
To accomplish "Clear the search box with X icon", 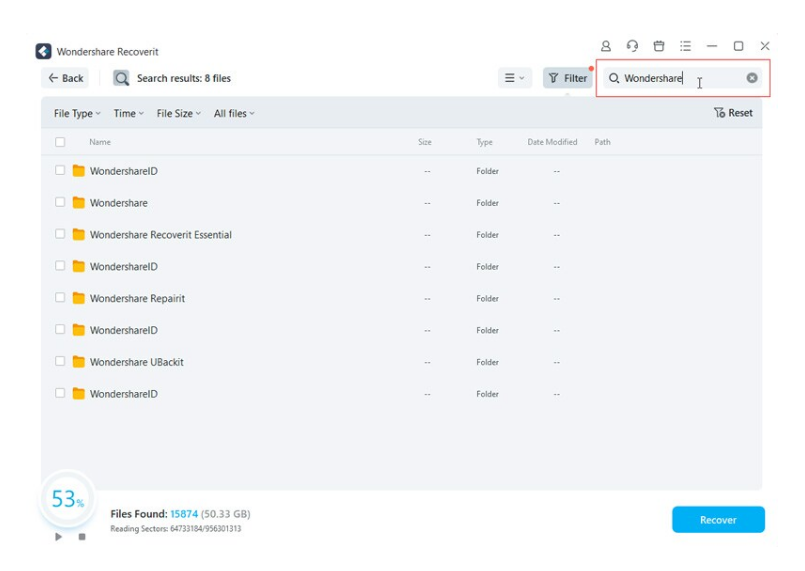I will coord(752,78).
